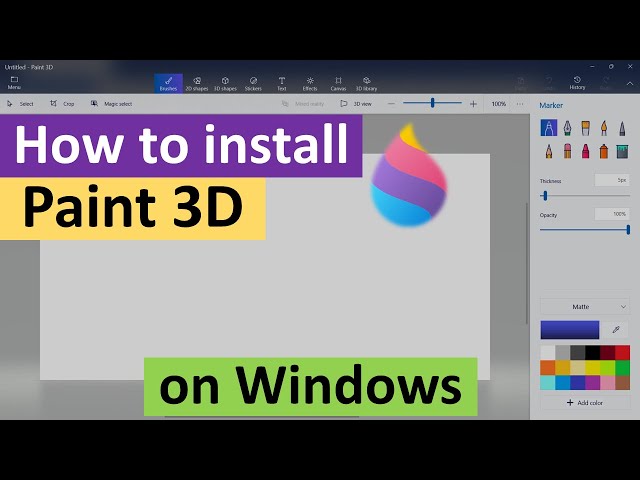Image resolution: width=640 pixels, height=480 pixels.
Task: Pick the yellow color swatch
Action: [593, 367]
